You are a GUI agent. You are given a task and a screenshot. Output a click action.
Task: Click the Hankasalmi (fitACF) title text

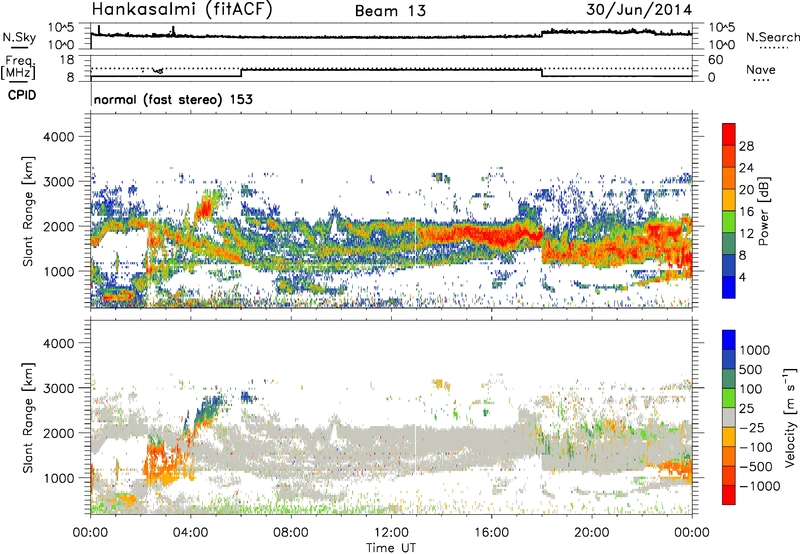(182, 10)
